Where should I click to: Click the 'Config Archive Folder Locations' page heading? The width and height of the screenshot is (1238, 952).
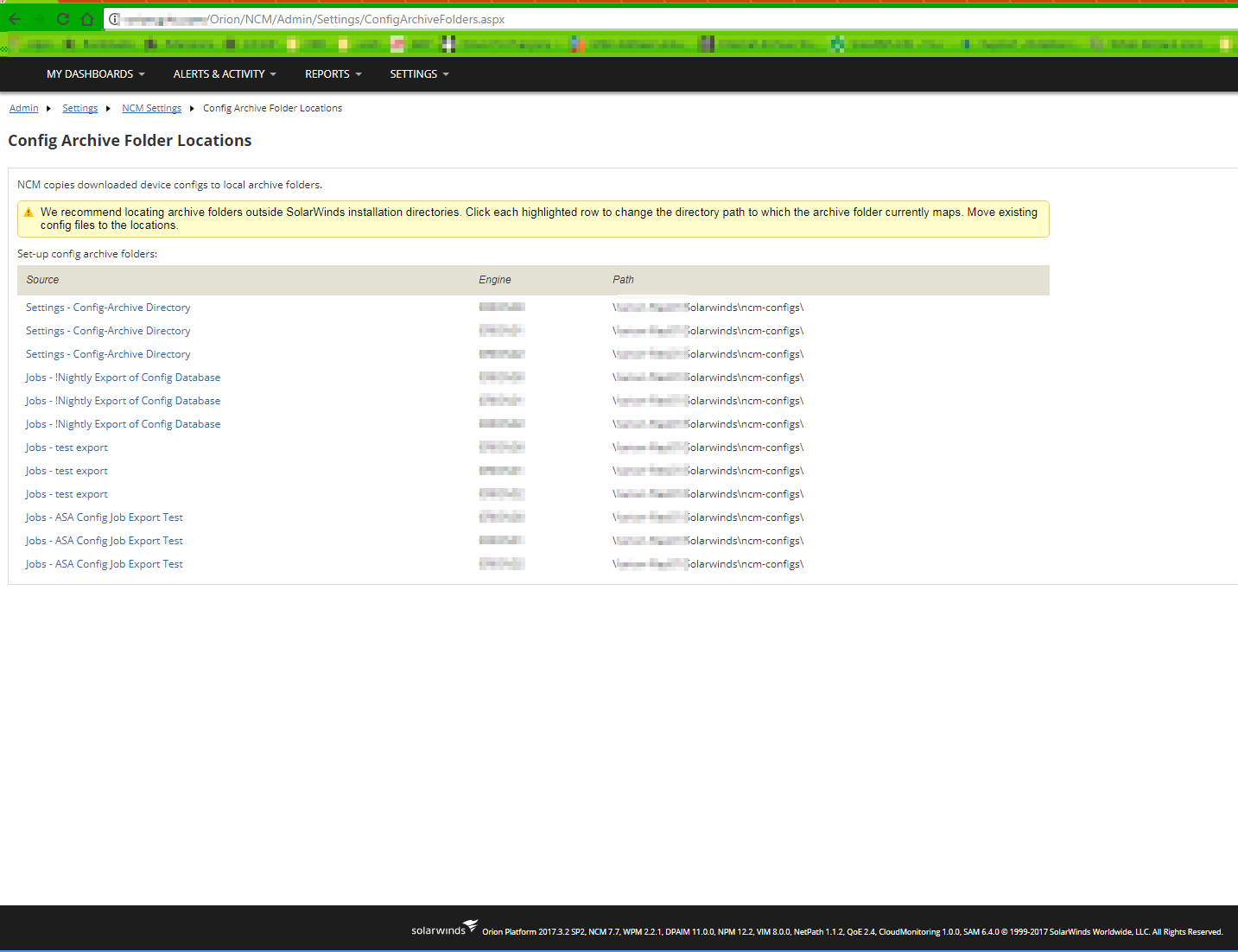click(x=130, y=141)
